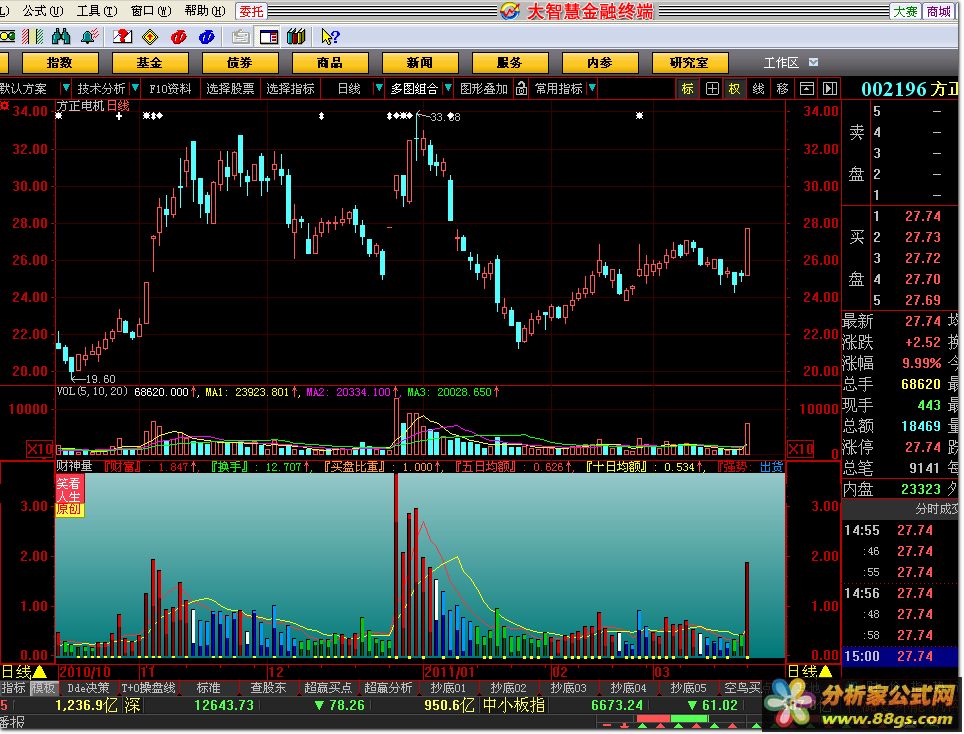The width and height of the screenshot is (964, 734).
Task: Open the 商城 store button
Action: tap(939, 11)
